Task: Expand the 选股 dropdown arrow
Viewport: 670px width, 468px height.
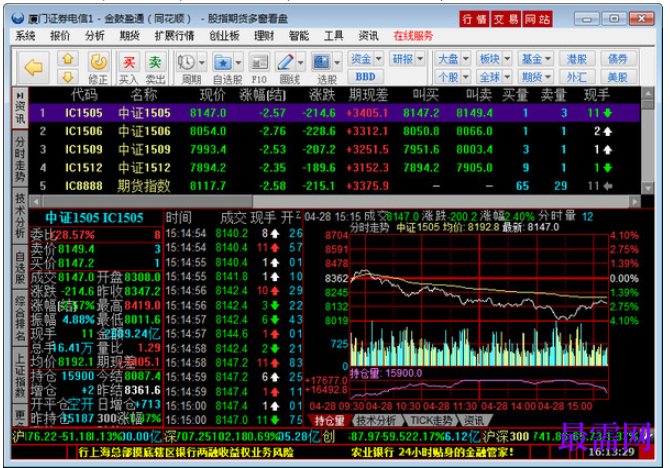Action: (337, 63)
